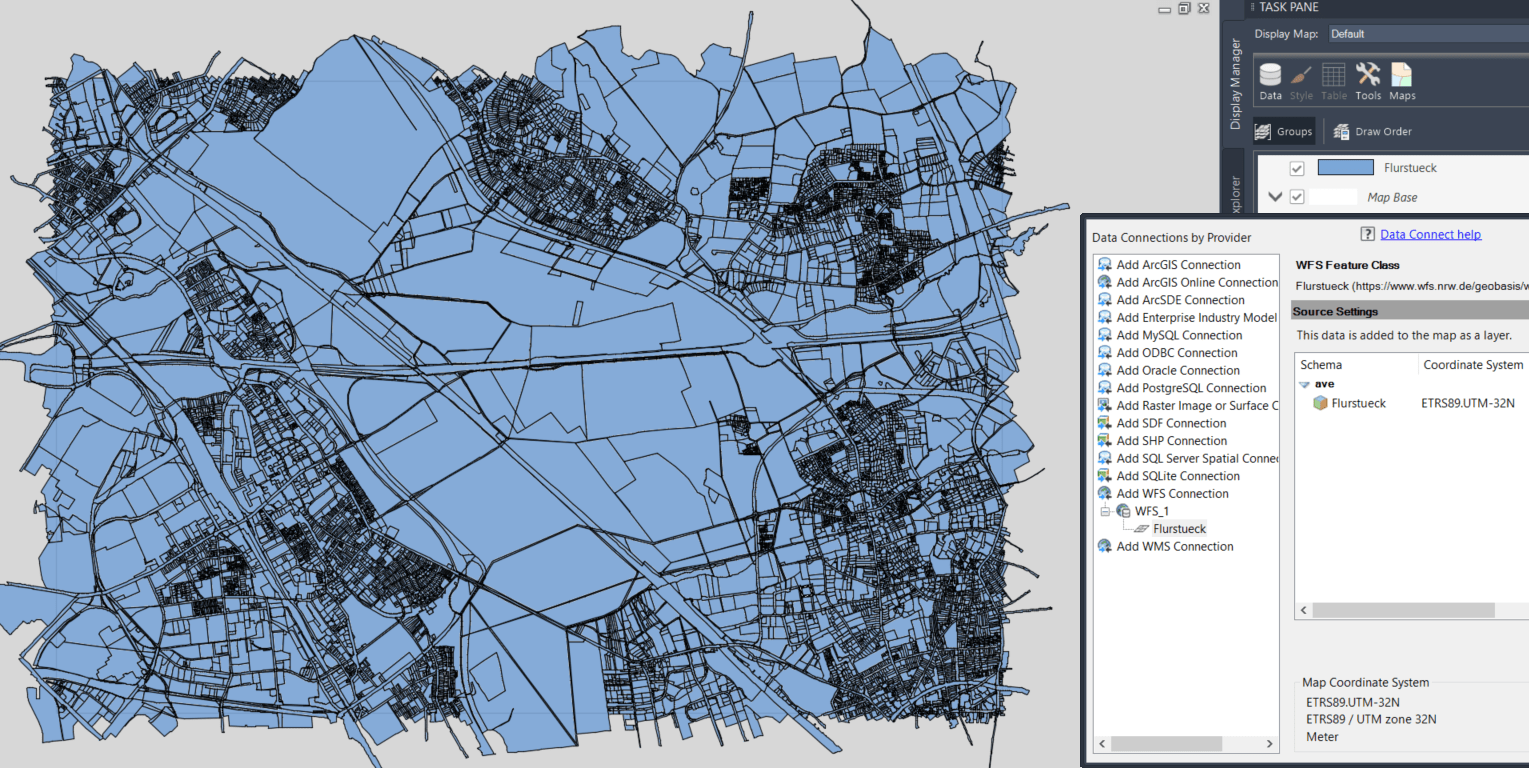Click the Flurstueck layer color swatch
This screenshot has height=768, width=1529.
pos(1345,167)
